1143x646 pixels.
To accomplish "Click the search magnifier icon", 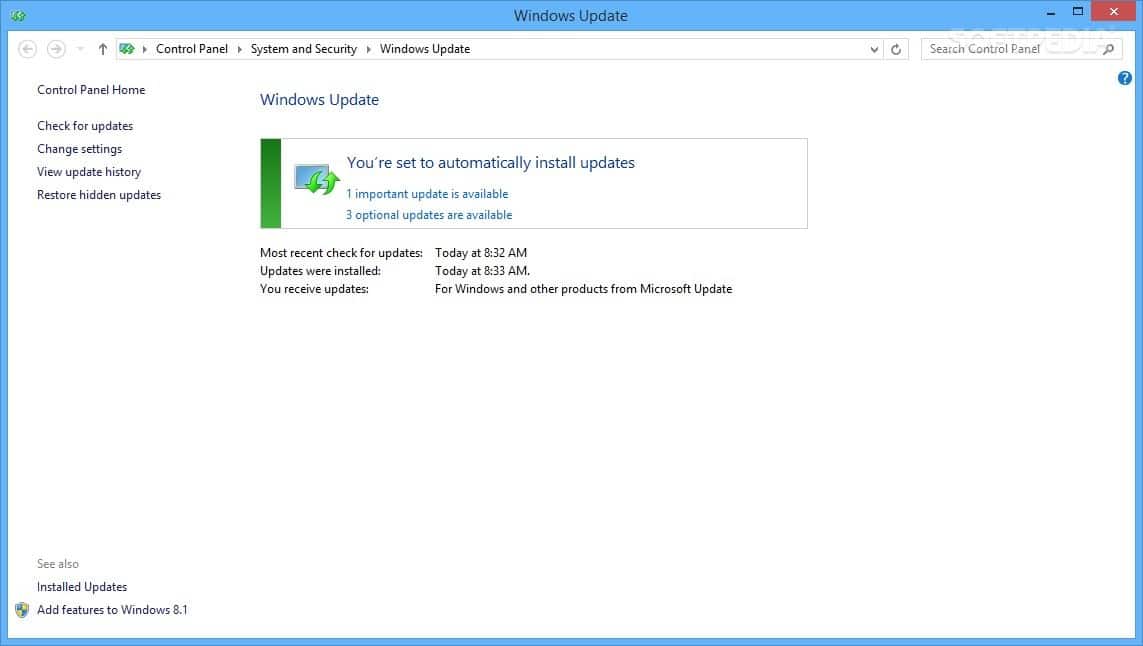I will click(1109, 49).
